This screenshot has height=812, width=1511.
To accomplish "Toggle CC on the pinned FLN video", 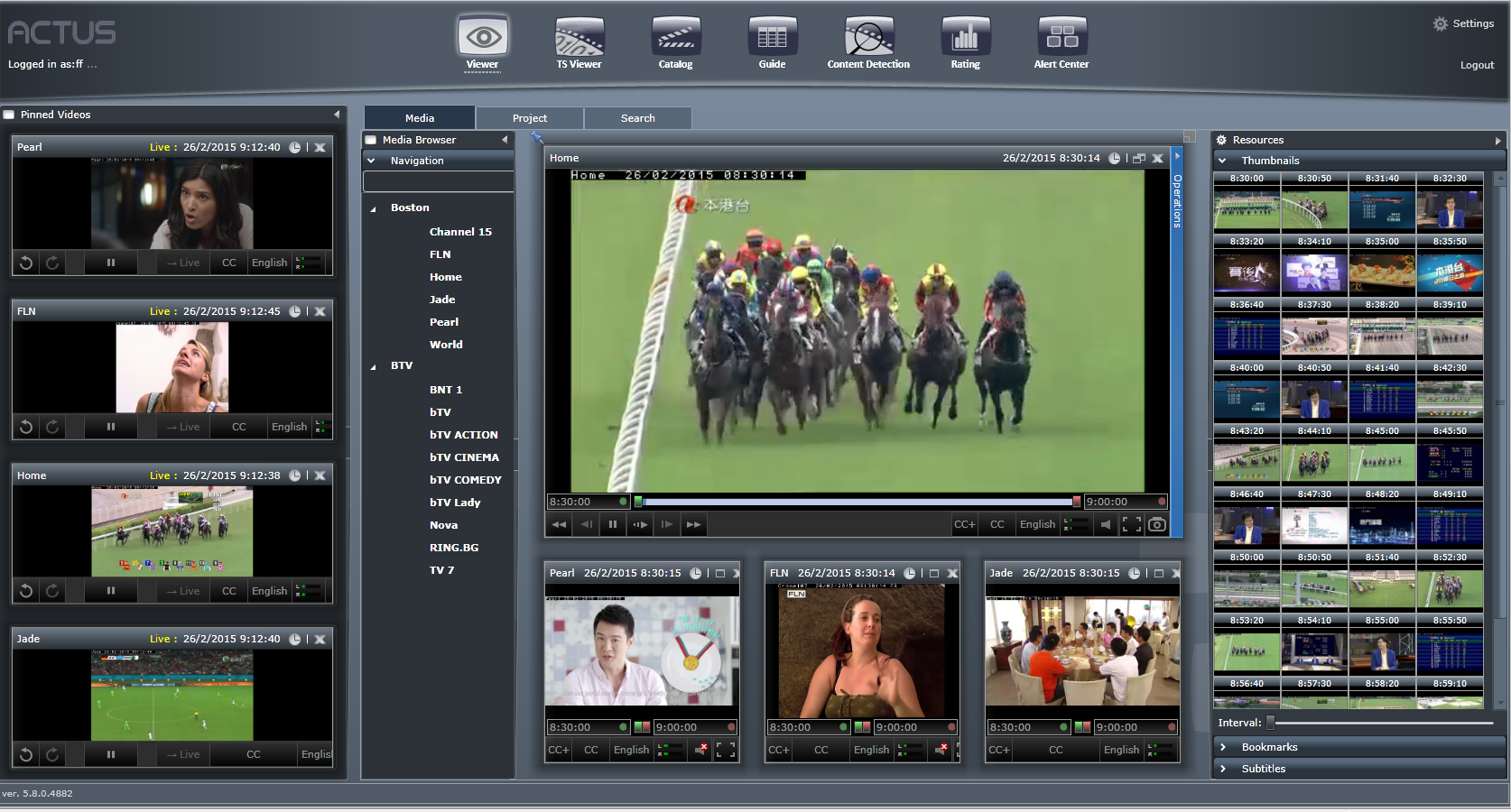I will [x=239, y=427].
